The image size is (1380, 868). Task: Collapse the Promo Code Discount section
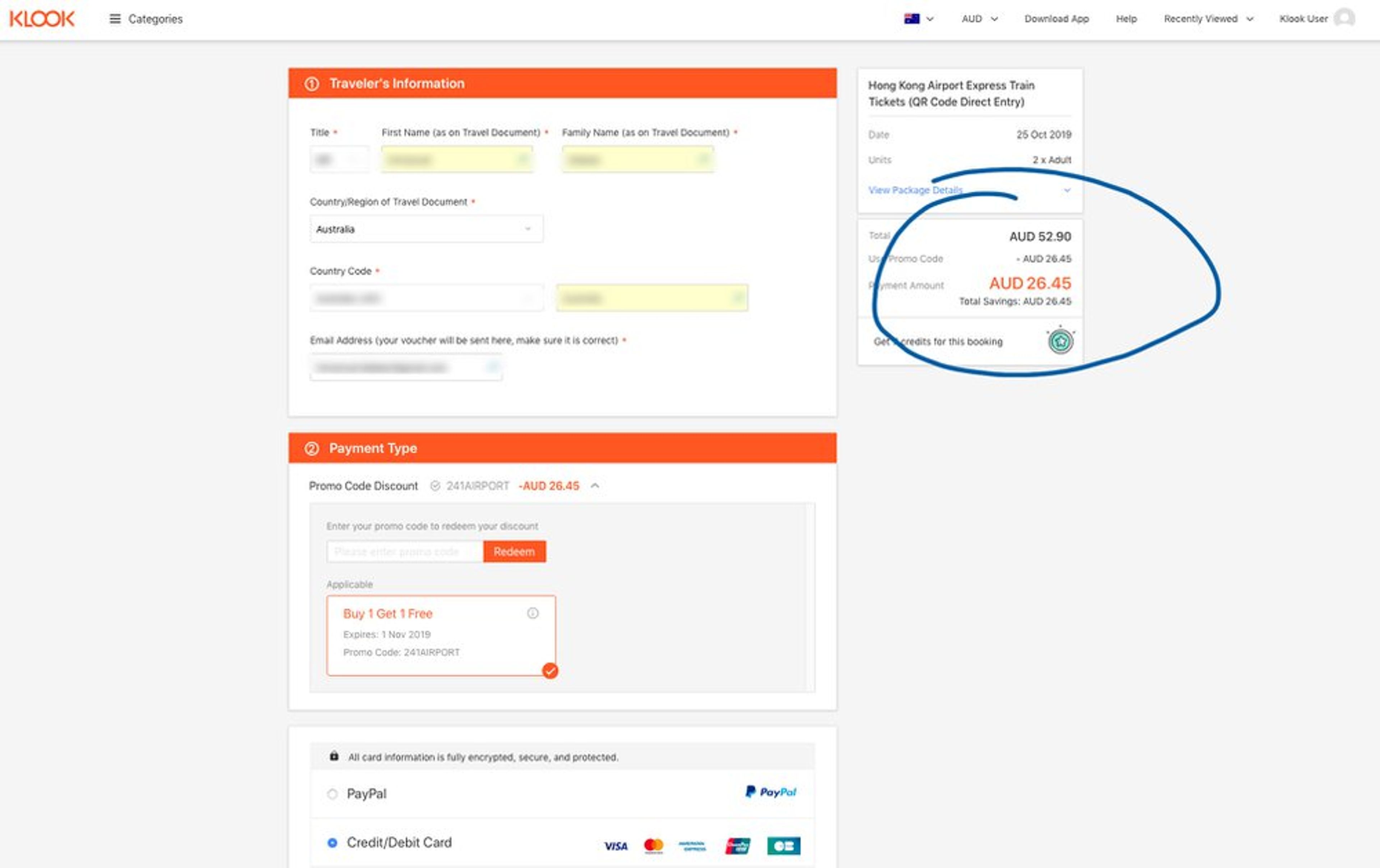click(595, 486)
